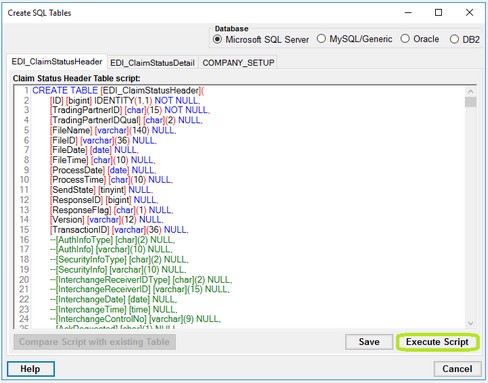488x383 pixels.
Task: Open the Help for this dialog
Action: [30, 369]
